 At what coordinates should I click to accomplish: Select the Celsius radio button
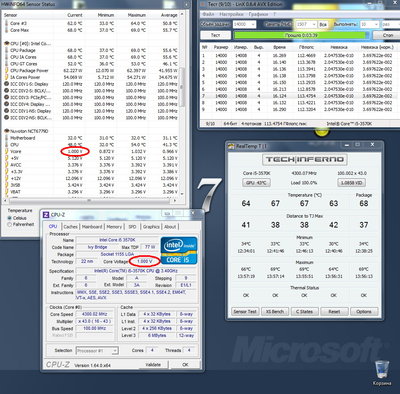coord(9,218)
